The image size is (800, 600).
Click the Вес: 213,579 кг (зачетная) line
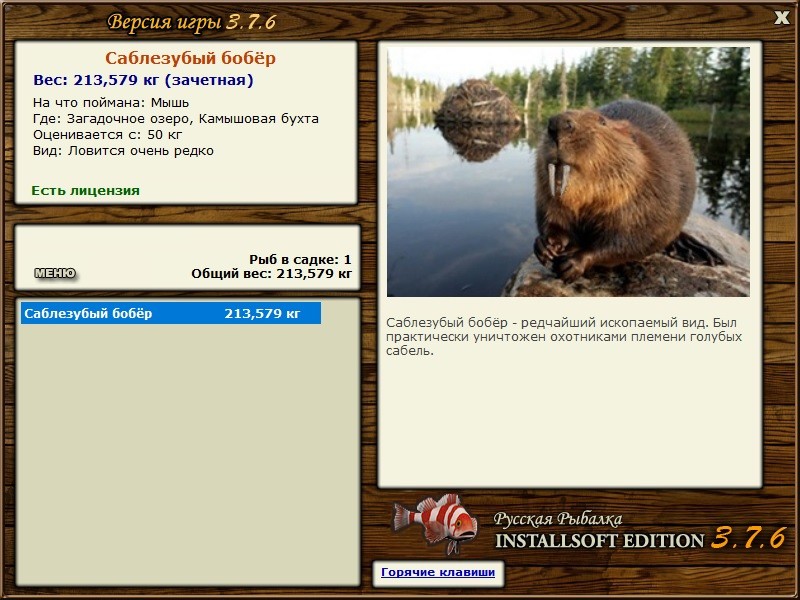pyautogui.click(x=143, y=80)
